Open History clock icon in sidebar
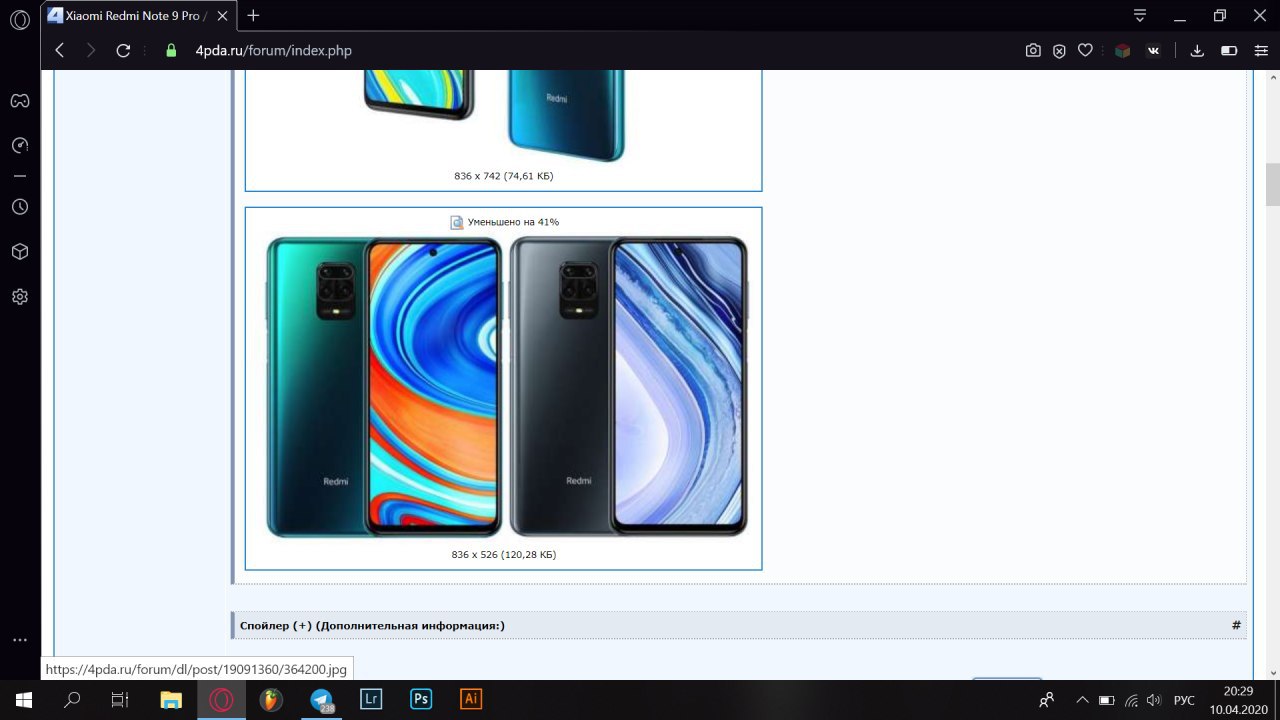The width and height of the screenshot is (1280, 720). coord(19,207)
